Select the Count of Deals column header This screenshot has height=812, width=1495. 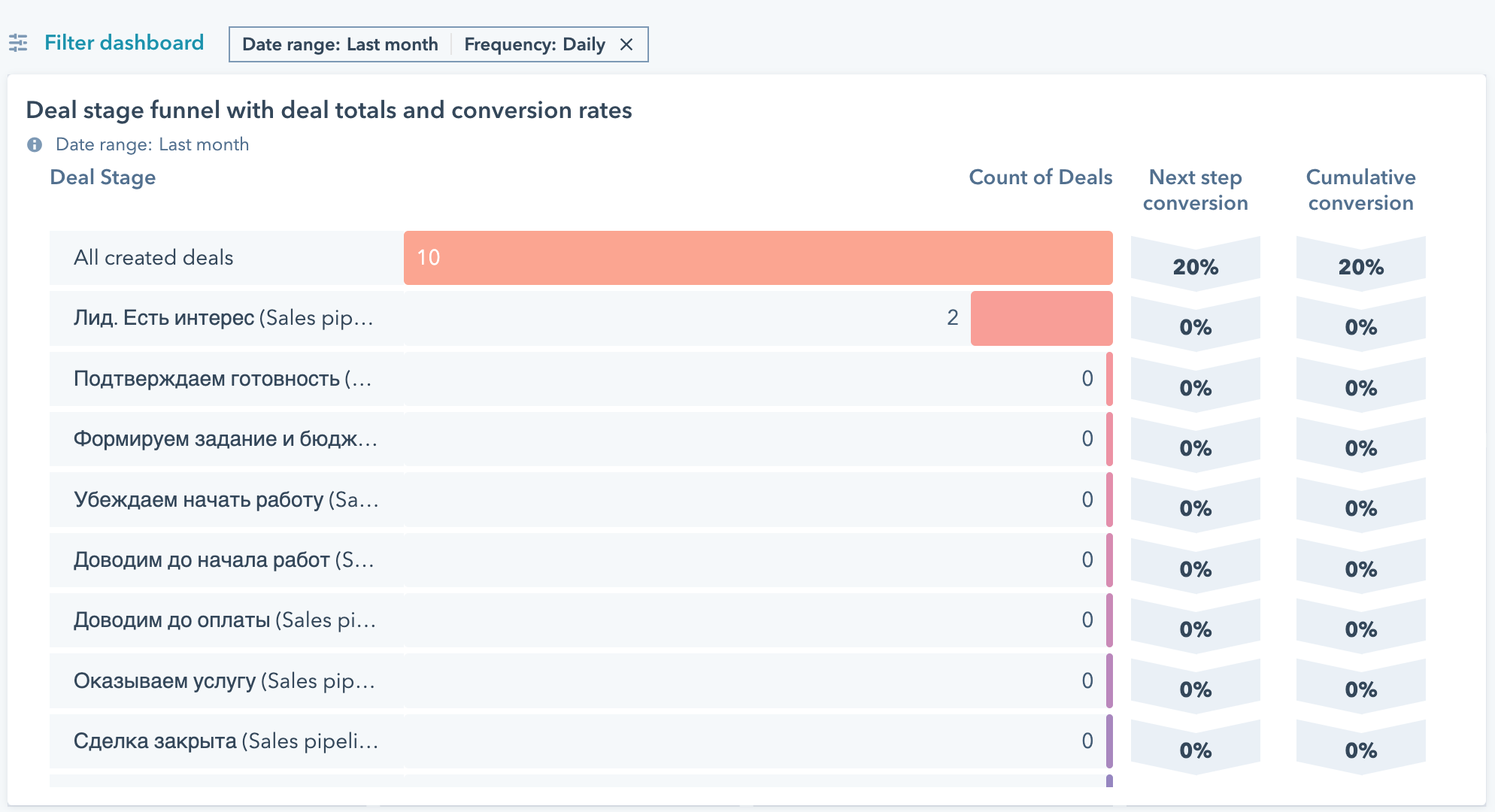pyautogui.click(x=1041, y=177)
